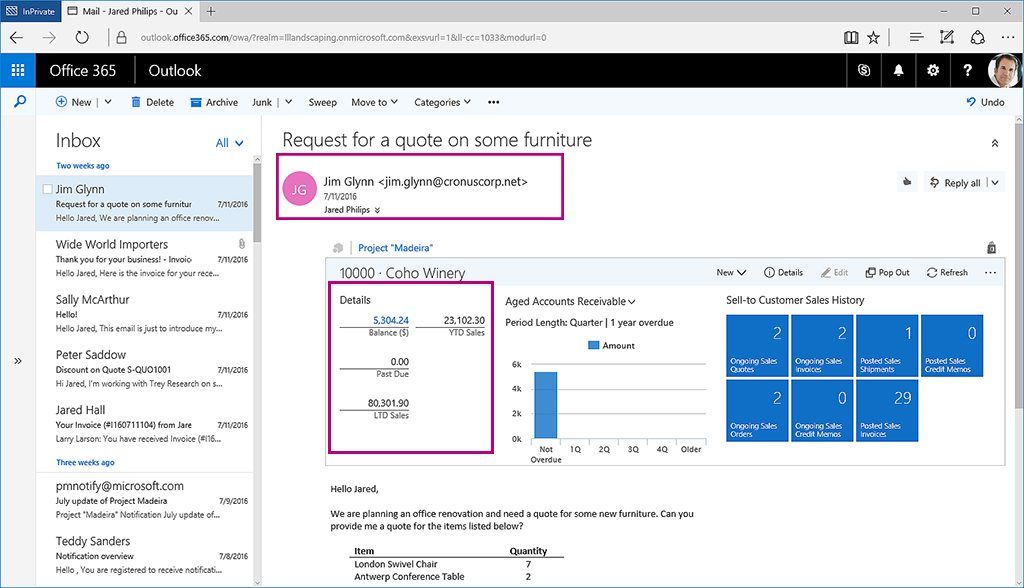The image size is (1024, 588).
Task: Click Sweep in the toolbar
Action: point(323,102)
